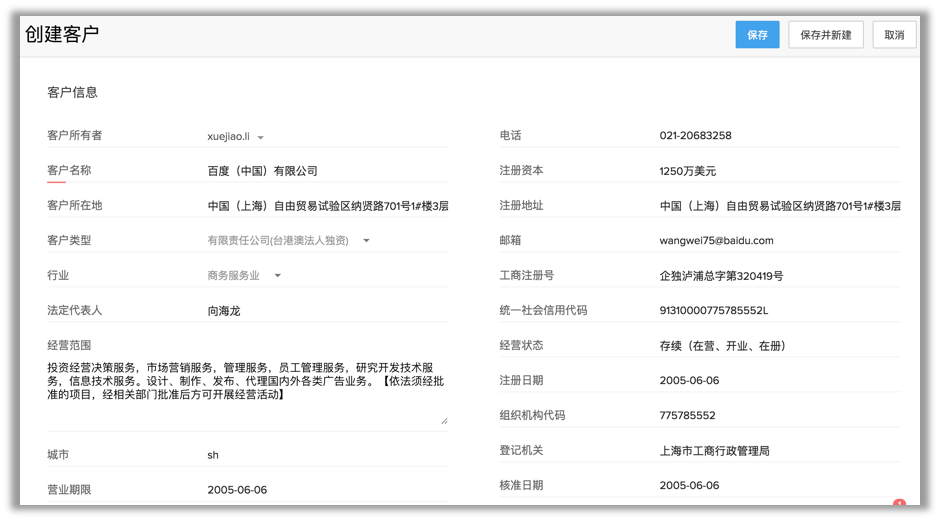The height and width of the screenshot is (521, 940).
Task: Expand the 客户类型 dropdown arrow
Action: [x=366, y=240]
